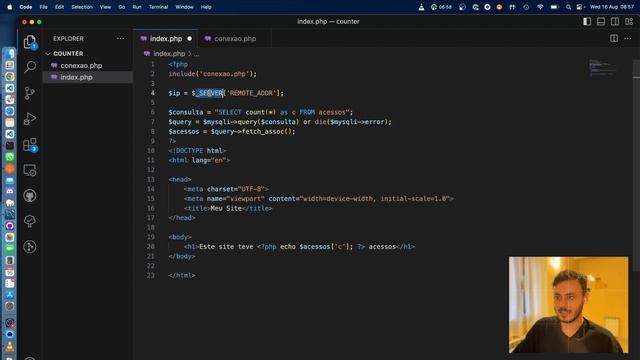The image size is (640, 360).
Task: Open the Apple menu
Action: (9, 7)
